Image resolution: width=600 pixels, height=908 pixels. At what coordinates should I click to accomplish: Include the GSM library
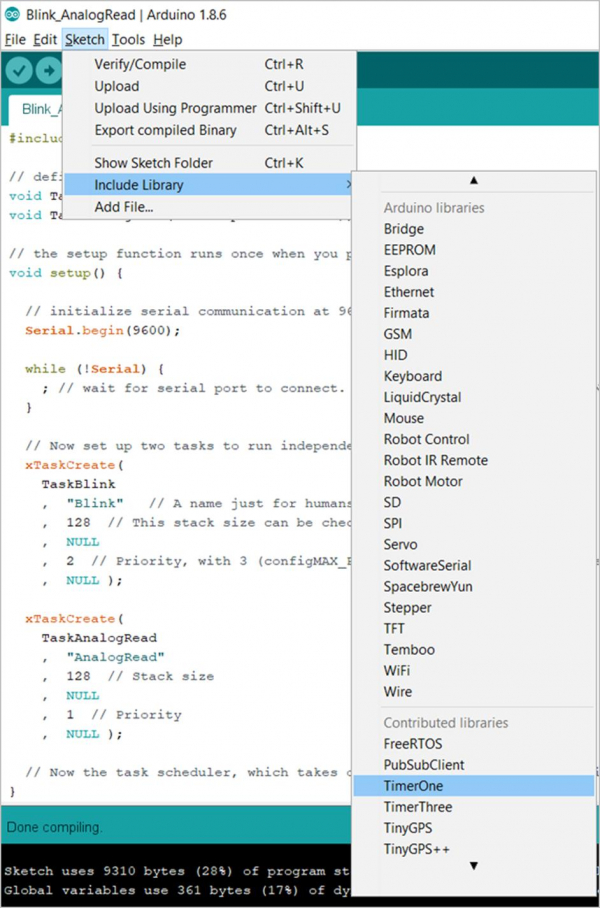pyautogui.click(x=474, y=334)
